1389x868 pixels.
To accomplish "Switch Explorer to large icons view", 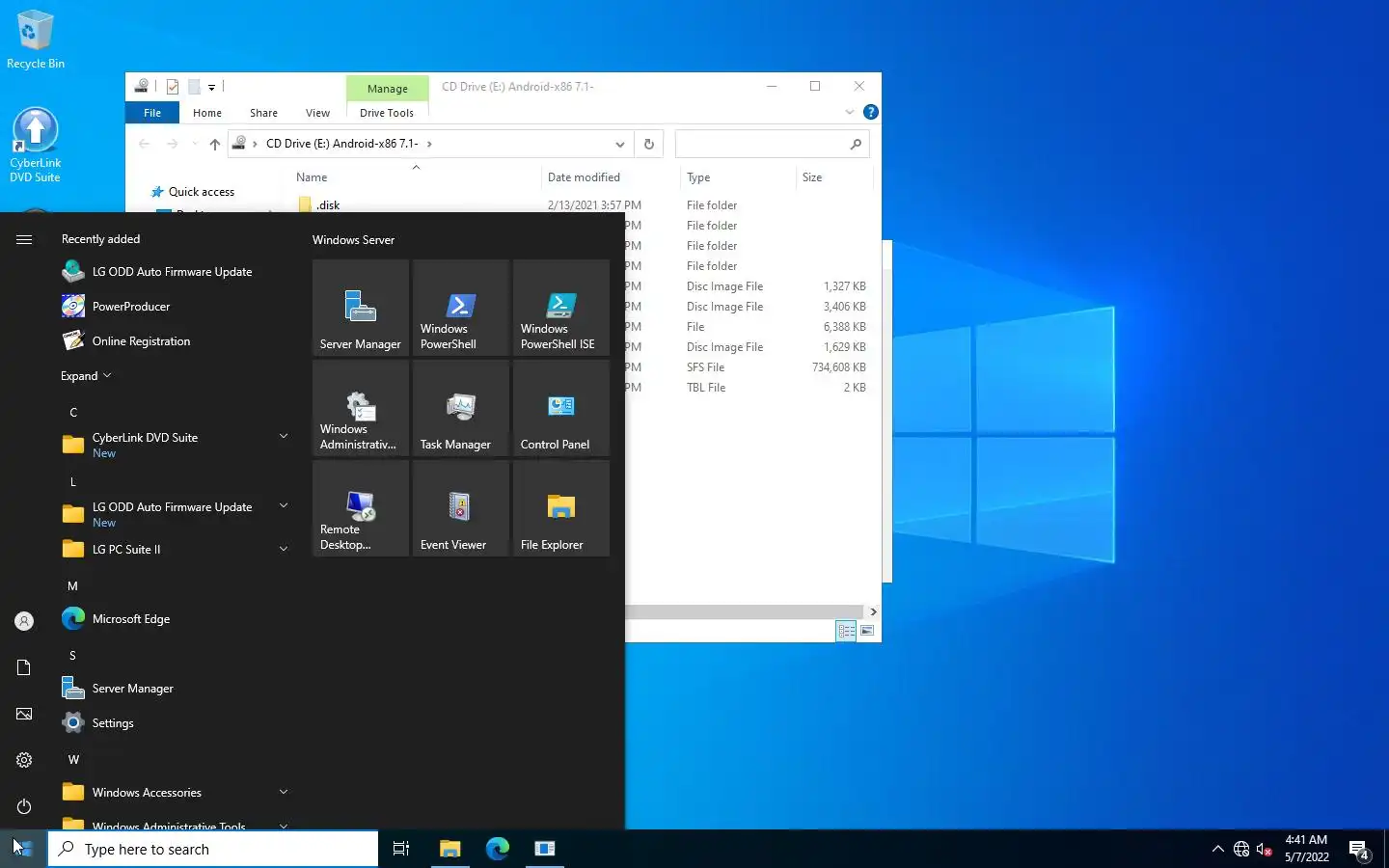I will [867, 631].
